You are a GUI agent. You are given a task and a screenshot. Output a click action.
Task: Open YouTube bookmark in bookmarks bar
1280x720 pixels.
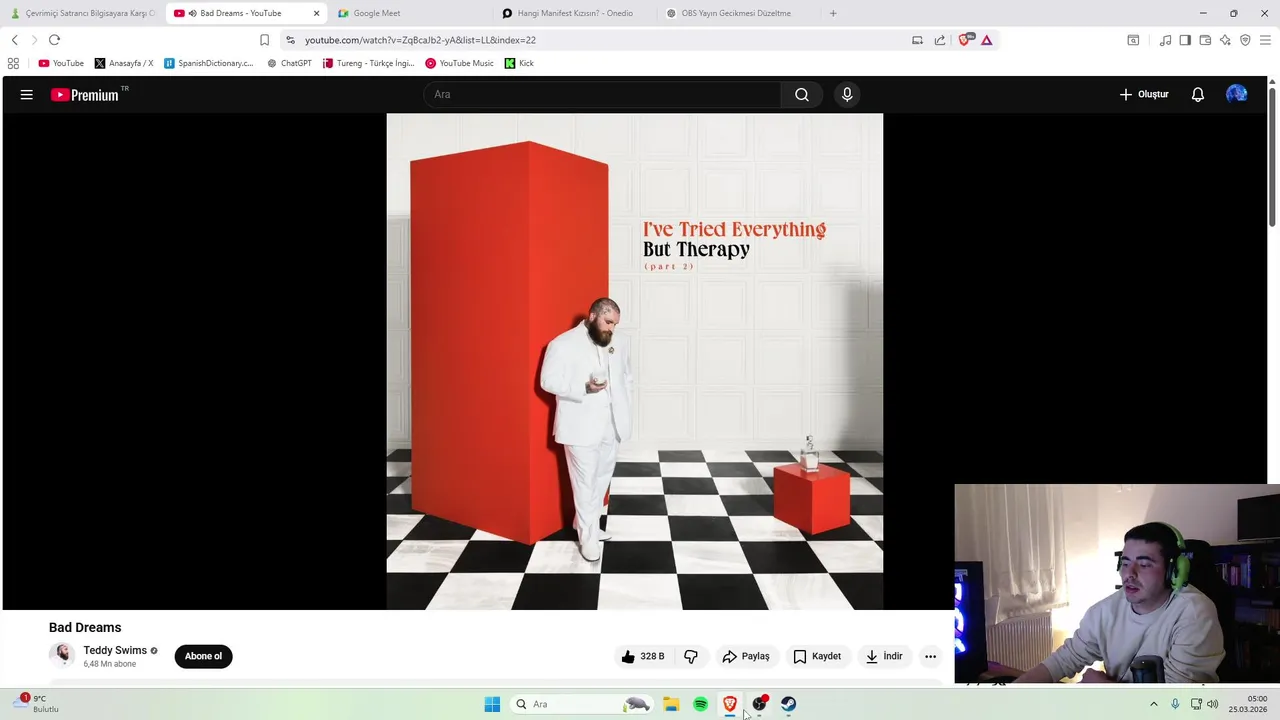[61, 63]
